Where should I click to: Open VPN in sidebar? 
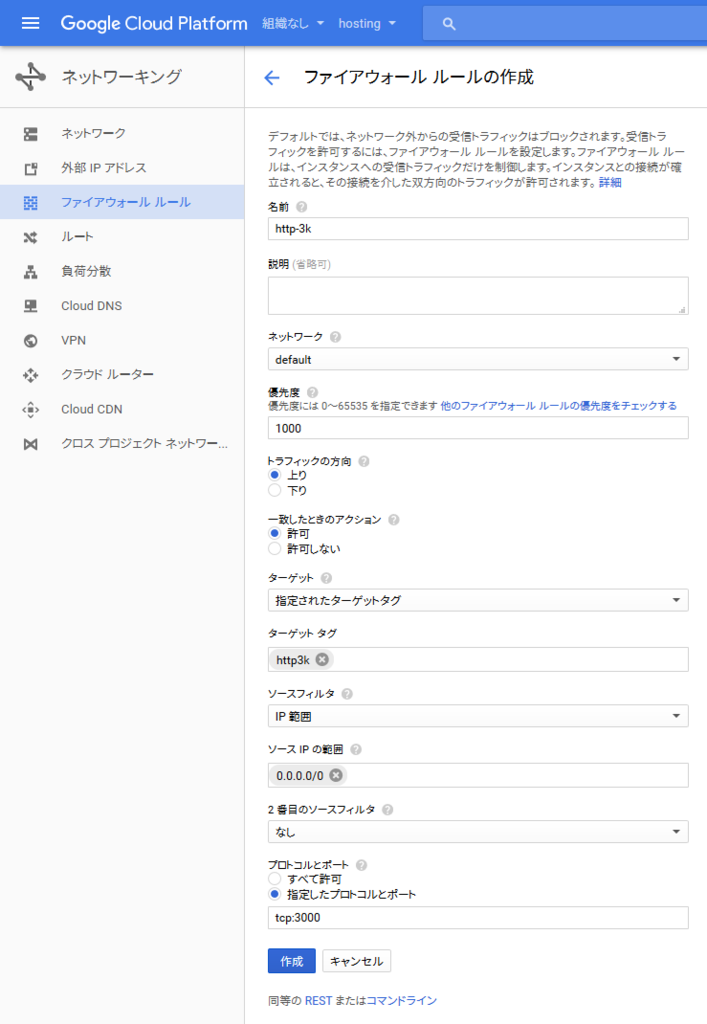(122, 341)
